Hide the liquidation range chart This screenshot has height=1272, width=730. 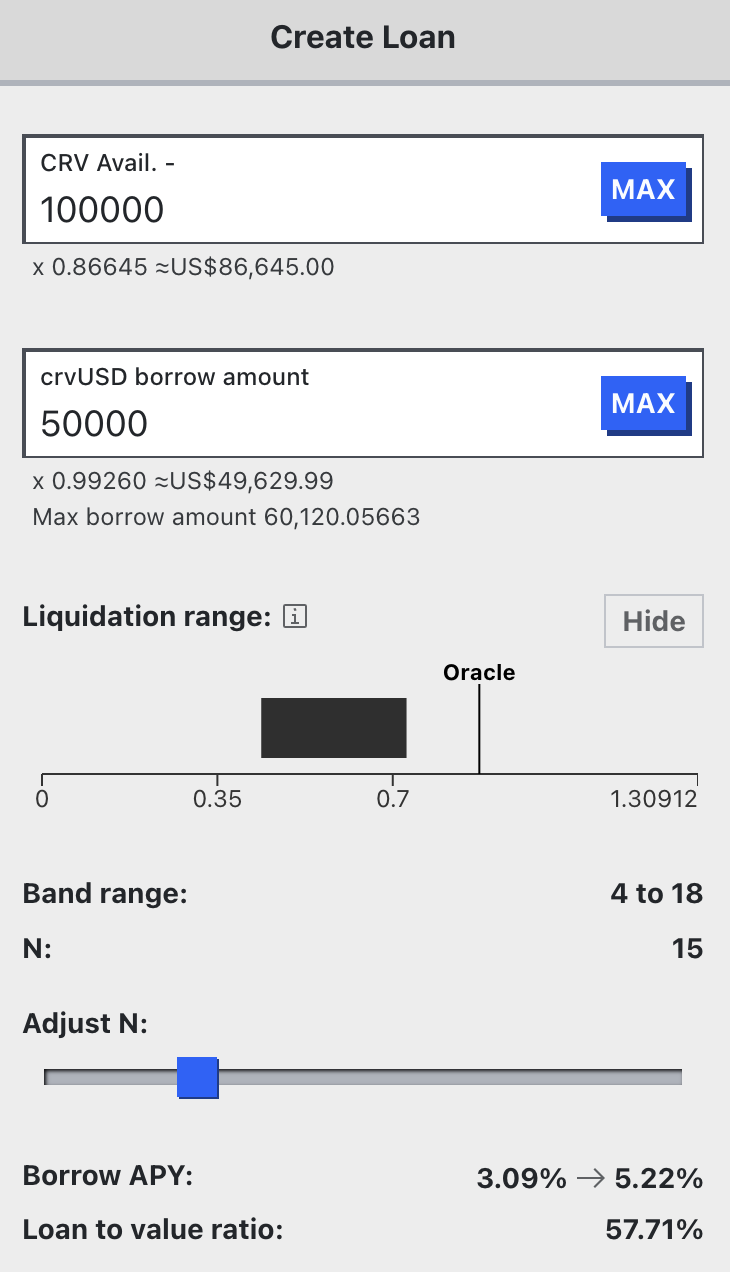[653, 621]
